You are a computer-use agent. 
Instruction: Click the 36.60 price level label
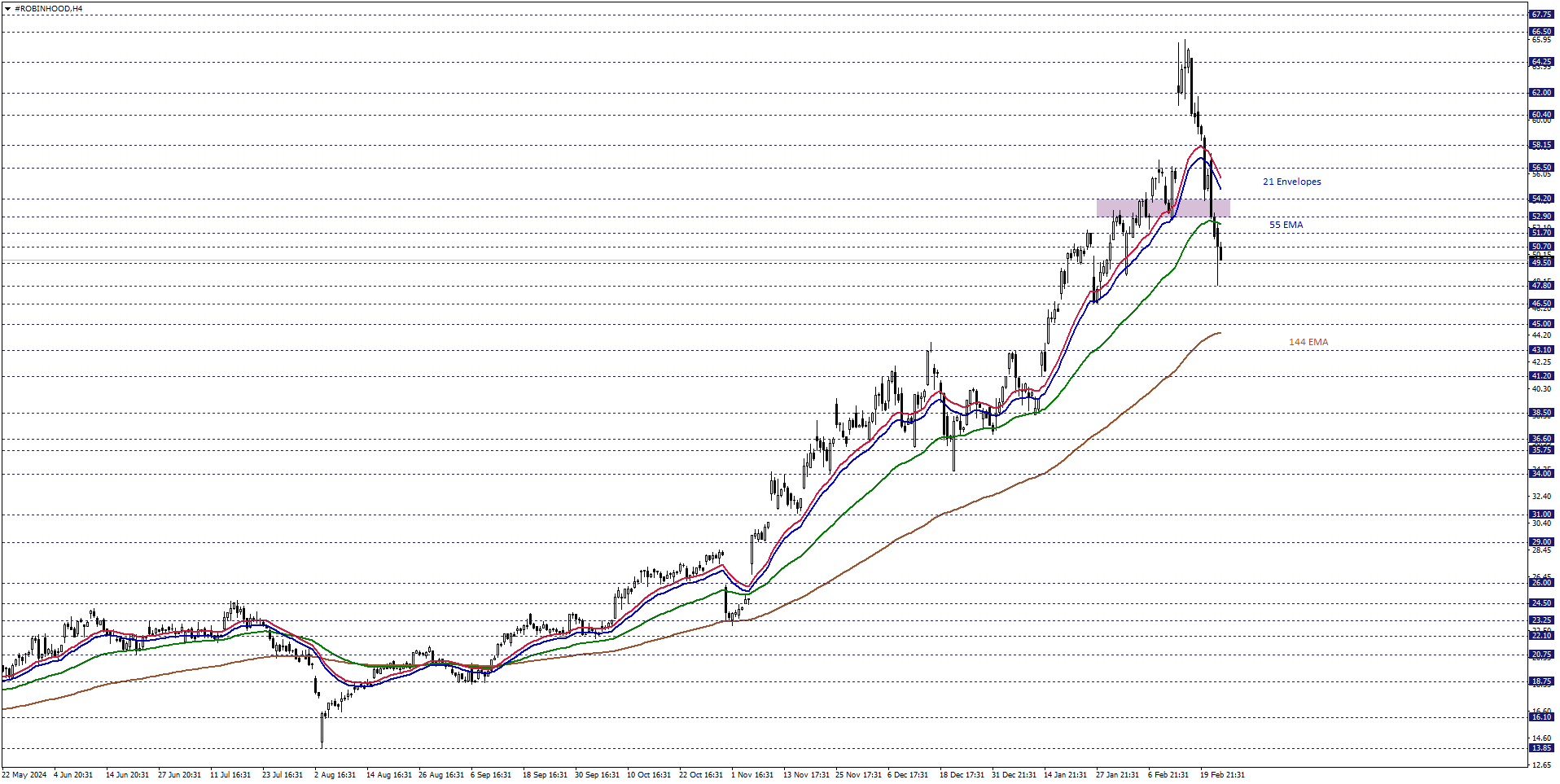point(1541,439)
